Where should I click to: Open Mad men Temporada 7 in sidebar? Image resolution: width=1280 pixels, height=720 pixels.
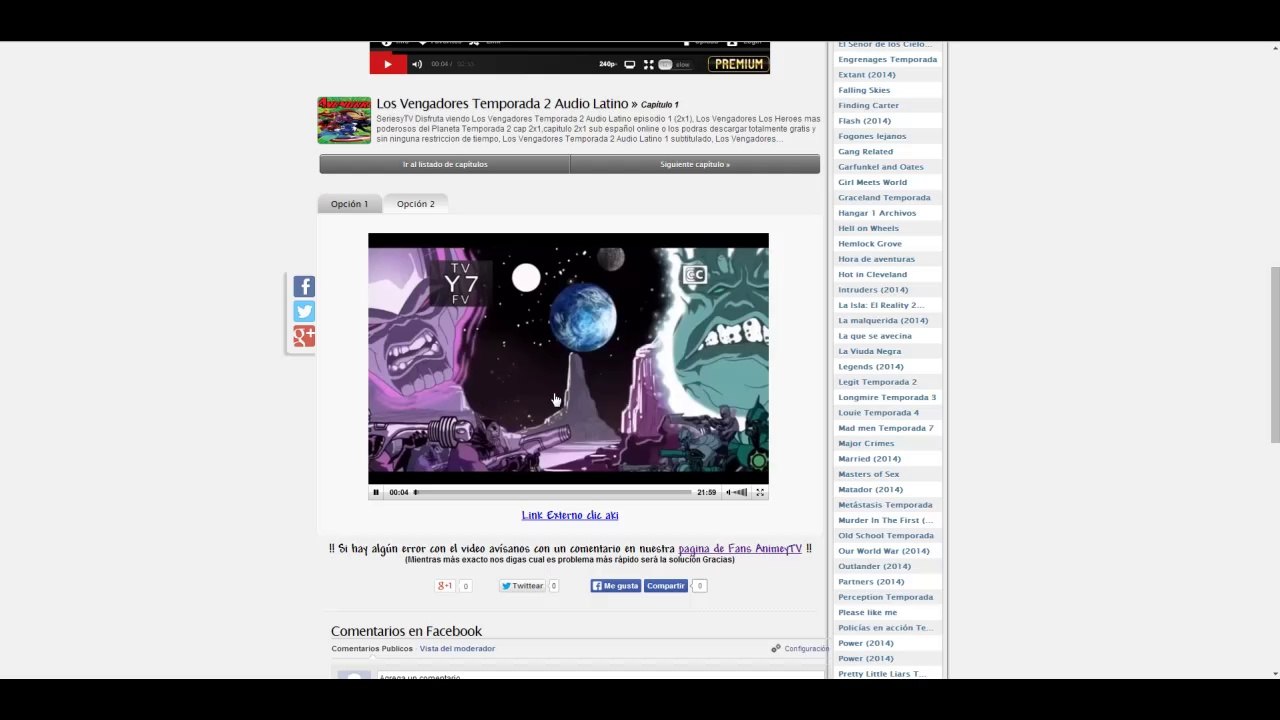coord(886,428)
